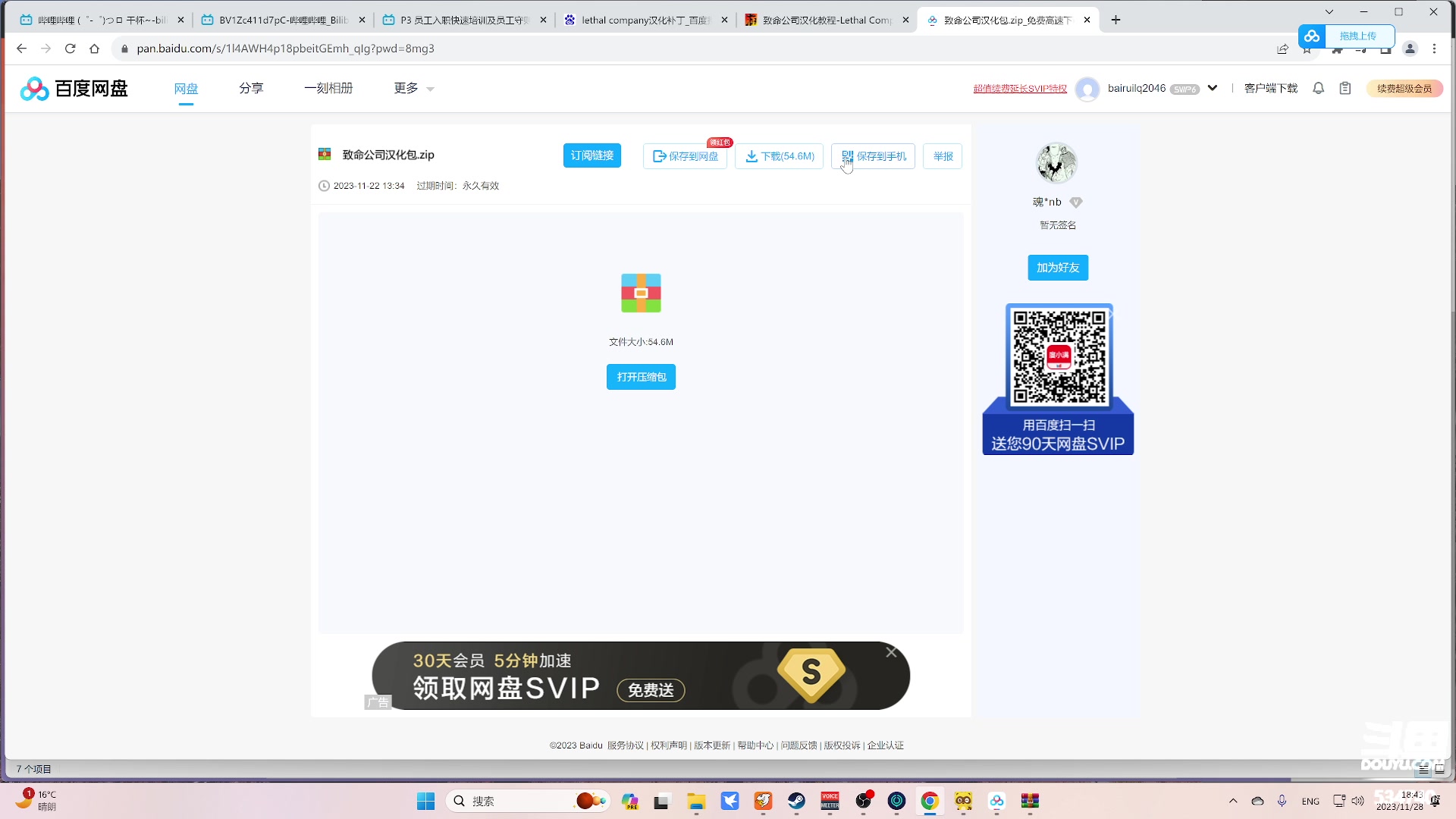Click the share-page icon in the address bar
The image size is (1456, 819).
[1282, 49]
